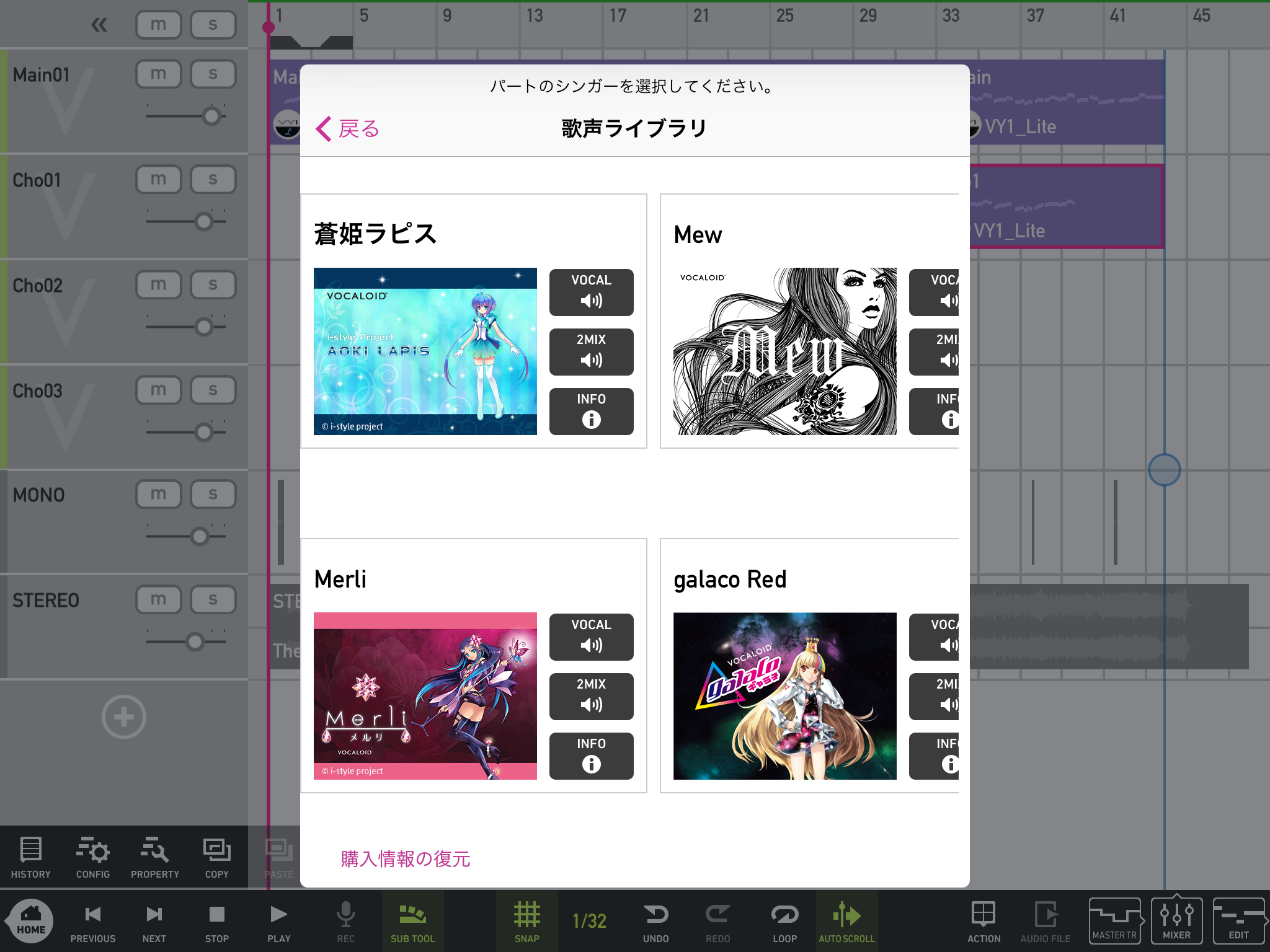Image resolution: width=1270 pixels, height=952 pixels.
Task: Solo the MONO track
Action: pos(213,495)
